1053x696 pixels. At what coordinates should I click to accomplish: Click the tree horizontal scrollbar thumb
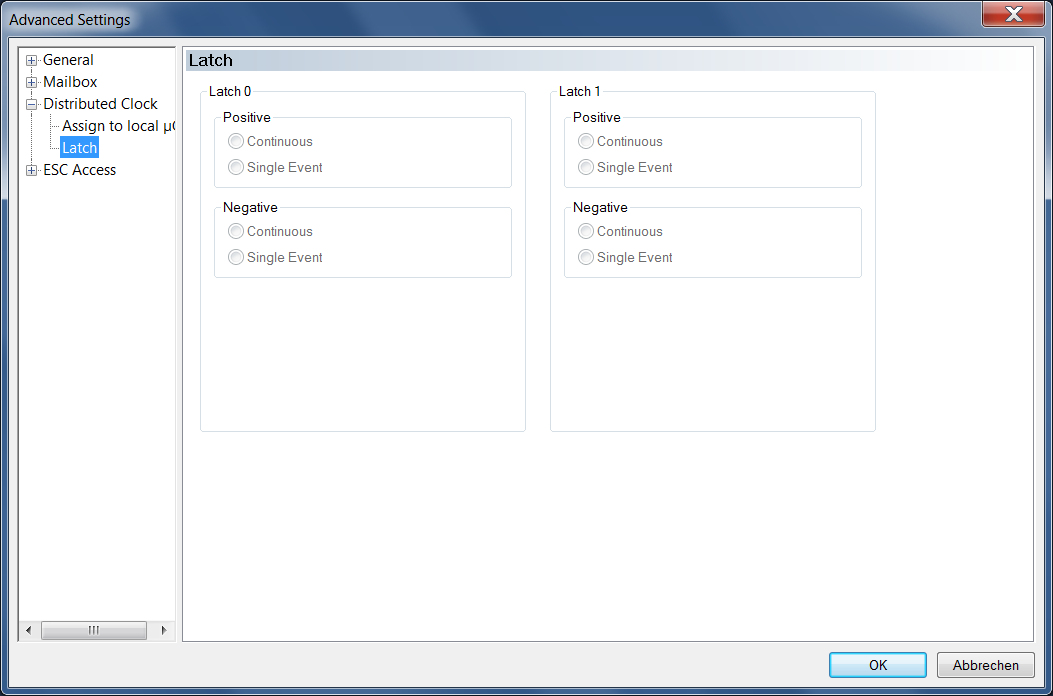click(x=94, y=630)
